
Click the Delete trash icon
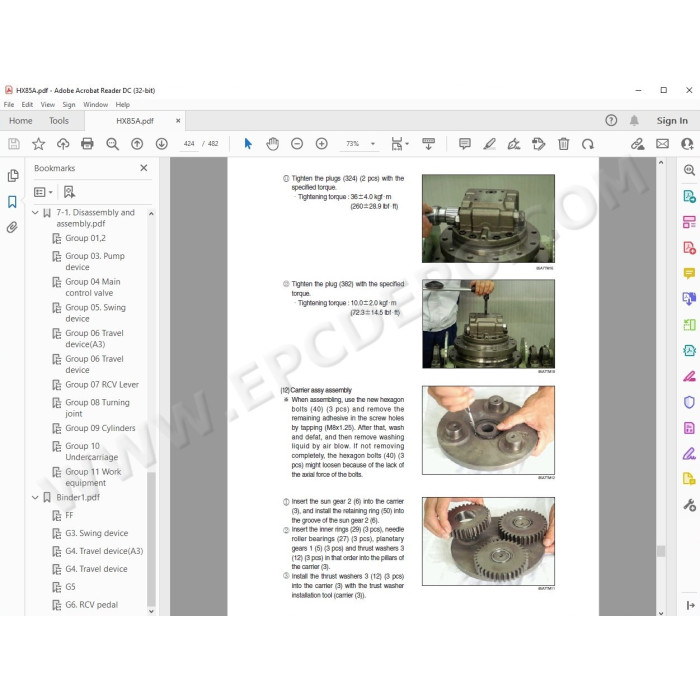(x=563, y=144)
